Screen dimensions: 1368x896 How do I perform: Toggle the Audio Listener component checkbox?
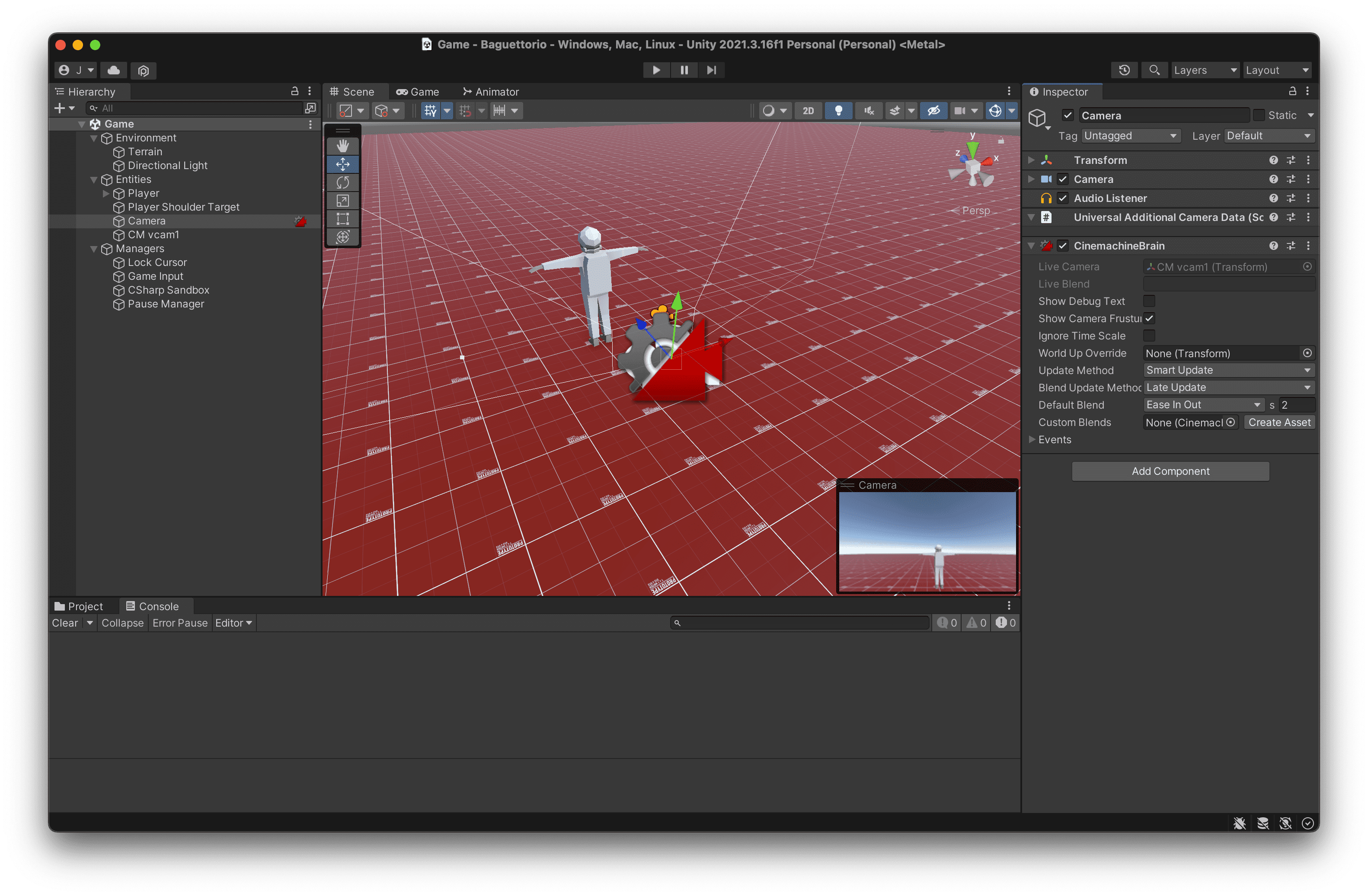[x=1063, y=198]
